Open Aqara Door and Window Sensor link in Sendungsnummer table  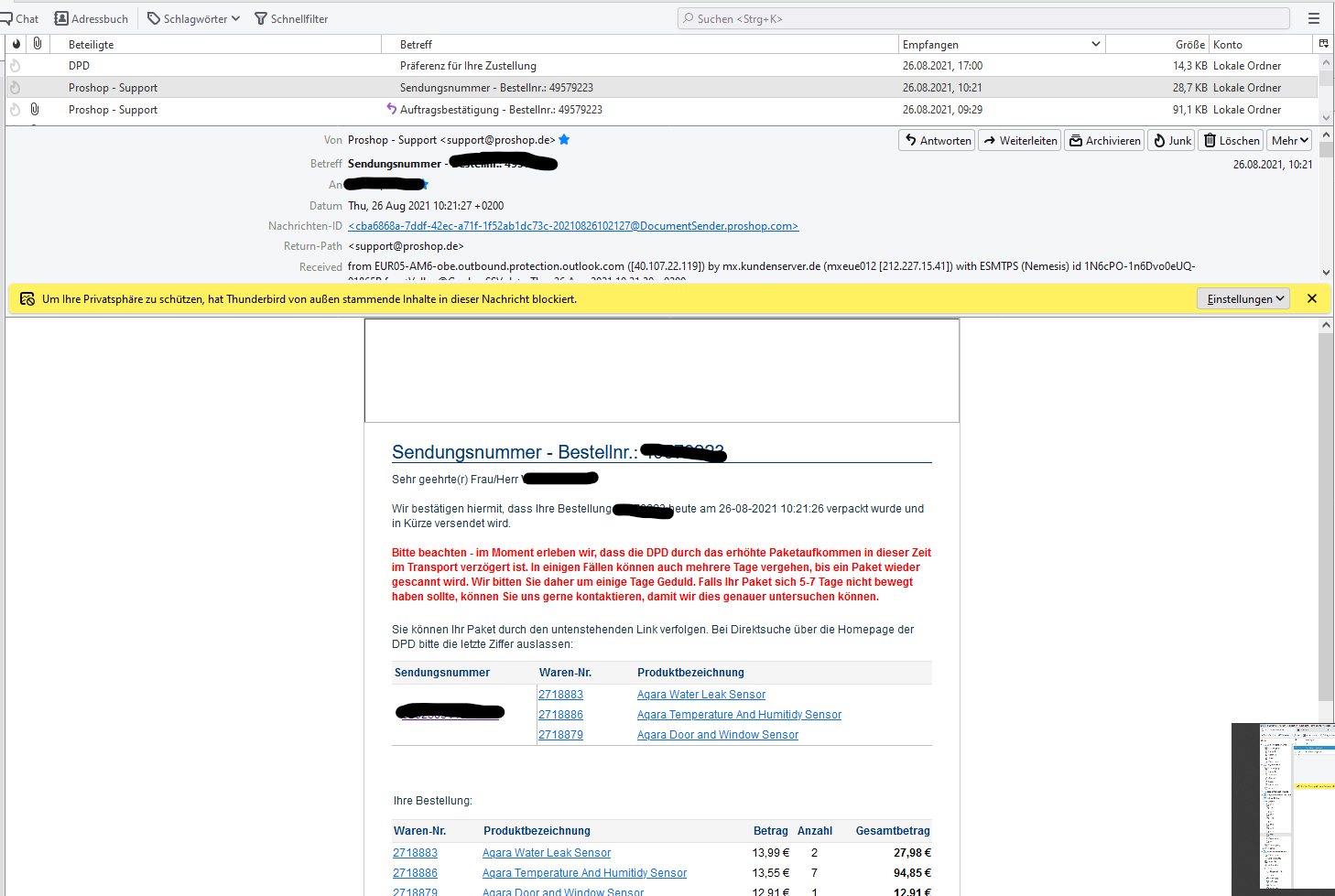(x=718, y=735)
